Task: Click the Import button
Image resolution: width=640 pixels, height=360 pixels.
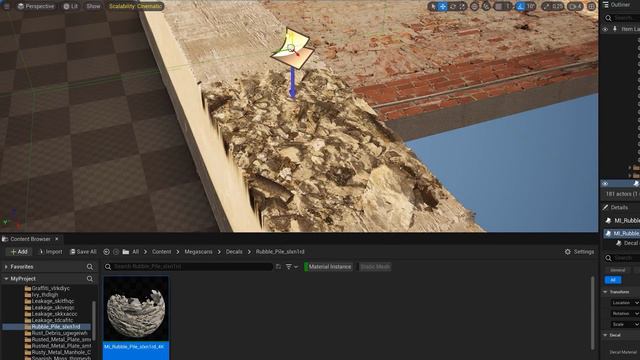Action: pos(51,252)
